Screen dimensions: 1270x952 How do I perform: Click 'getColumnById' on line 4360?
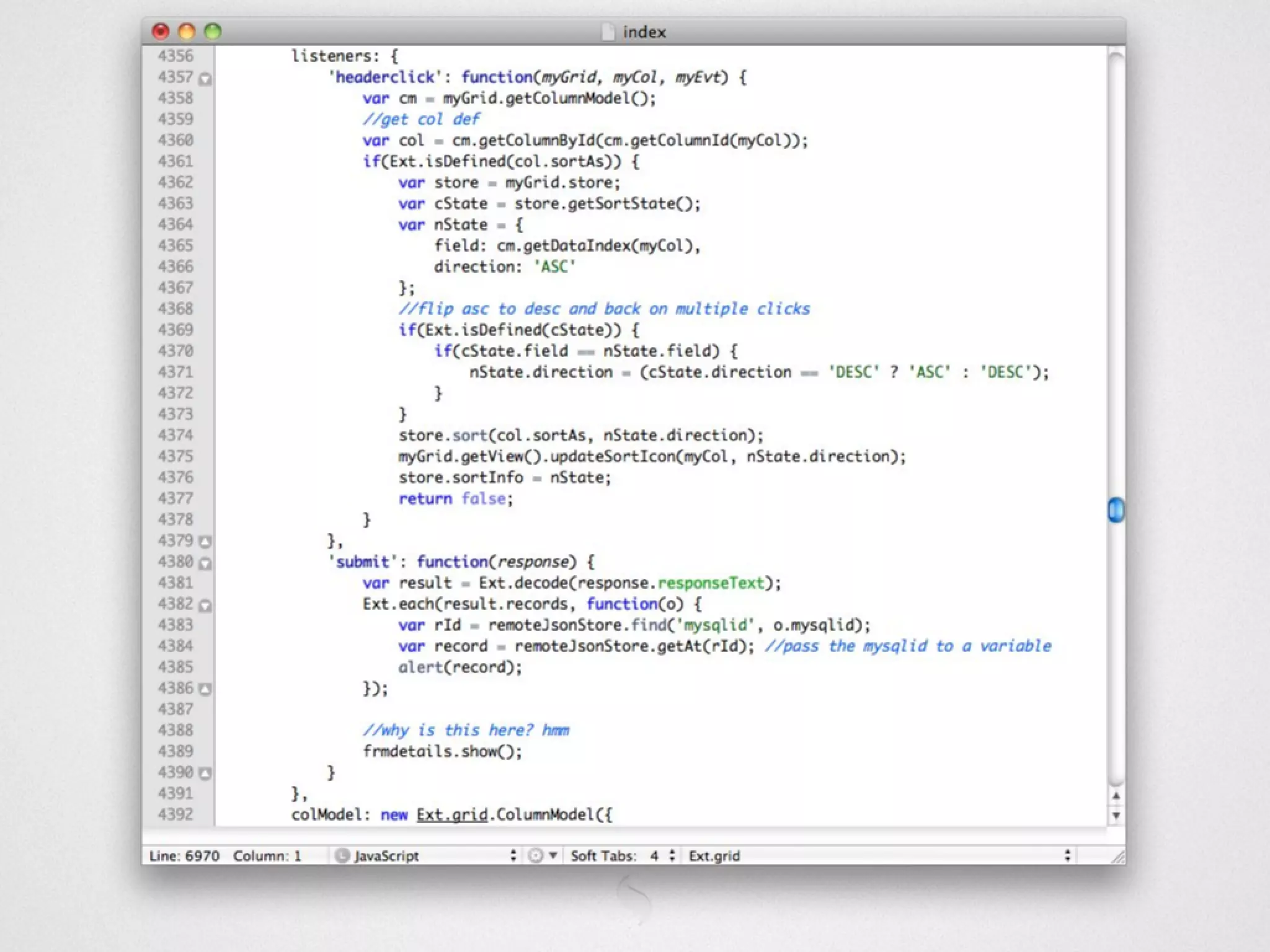[x=536, y=140]
